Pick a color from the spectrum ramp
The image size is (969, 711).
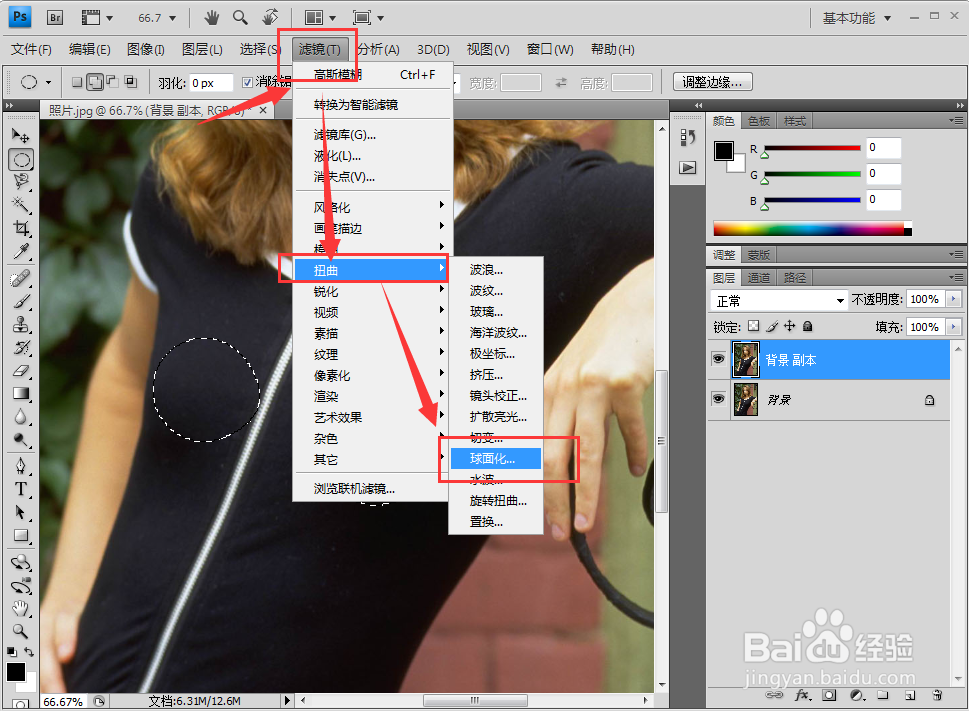[x=810, y=227]
